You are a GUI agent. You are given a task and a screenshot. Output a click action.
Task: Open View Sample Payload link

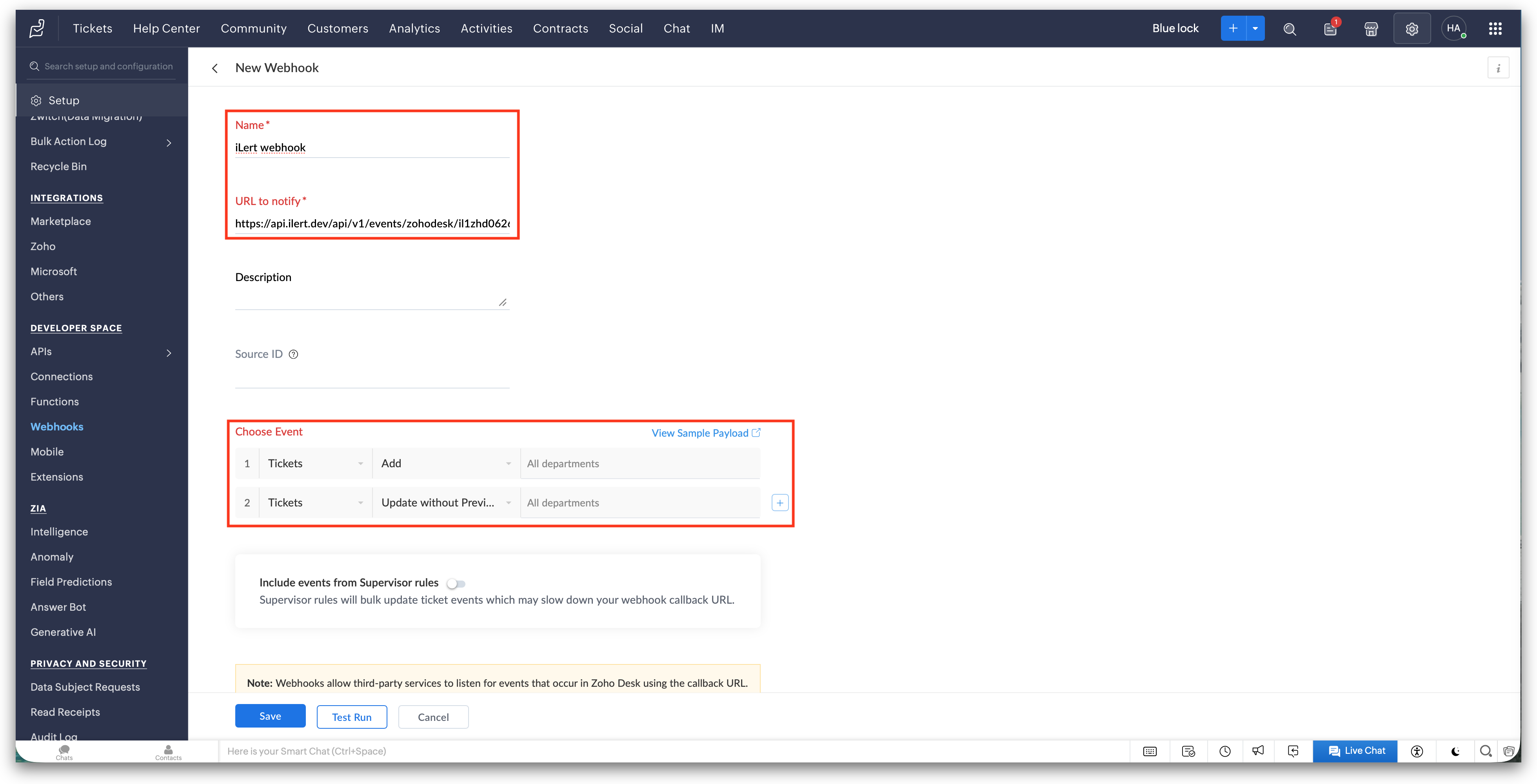pyautogui.click(x=706, y=433)
